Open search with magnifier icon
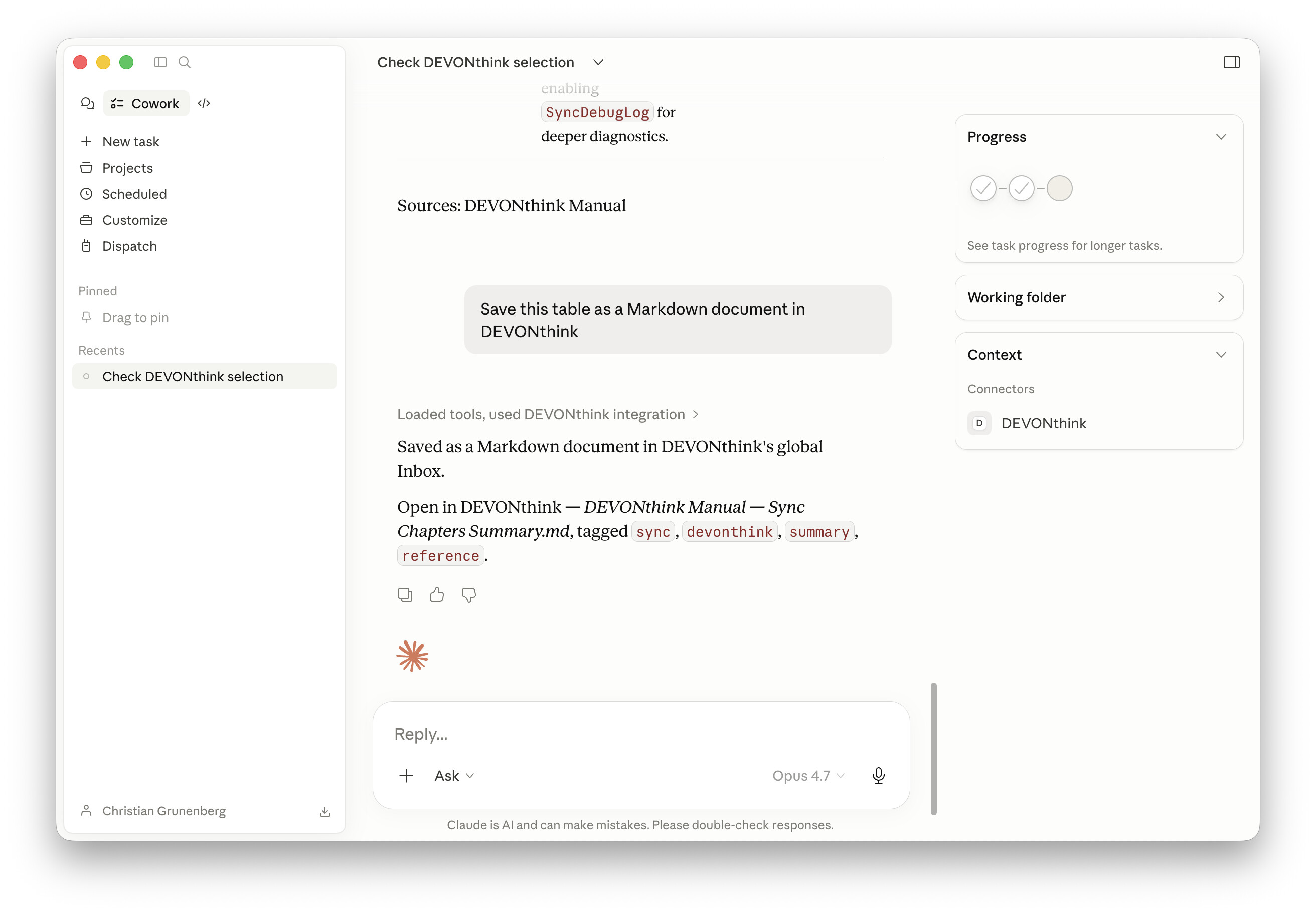 185,62
